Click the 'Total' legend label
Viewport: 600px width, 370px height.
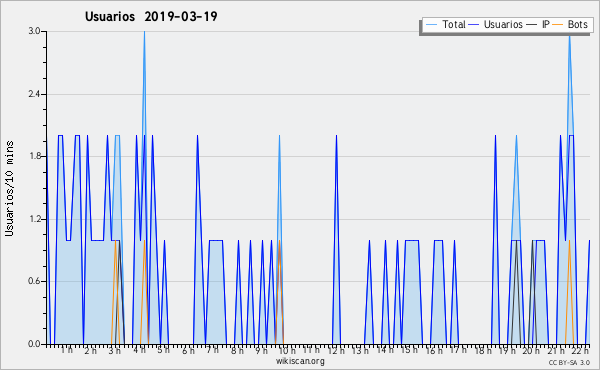[454, 24]
